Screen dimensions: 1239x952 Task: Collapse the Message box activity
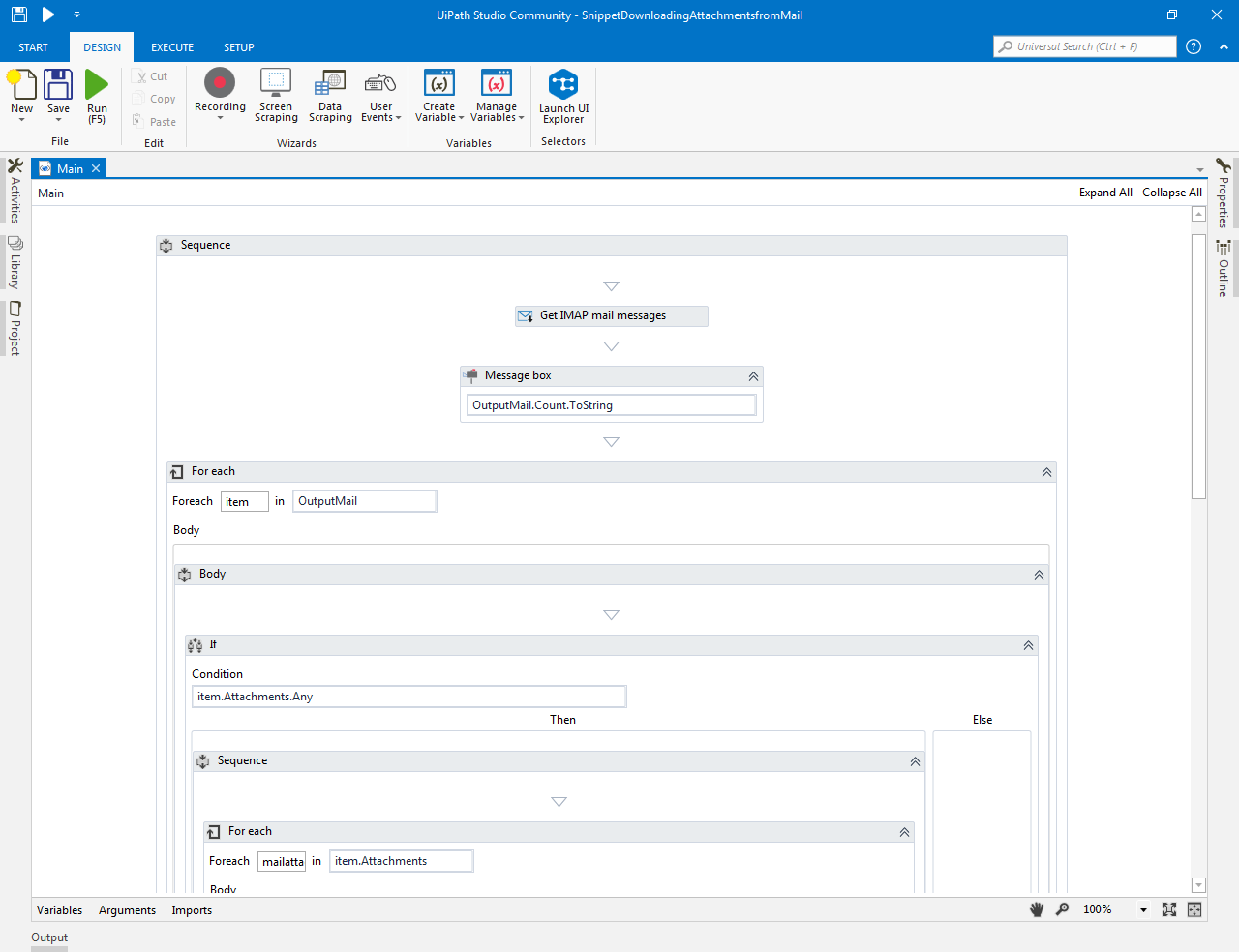(753, 376)
